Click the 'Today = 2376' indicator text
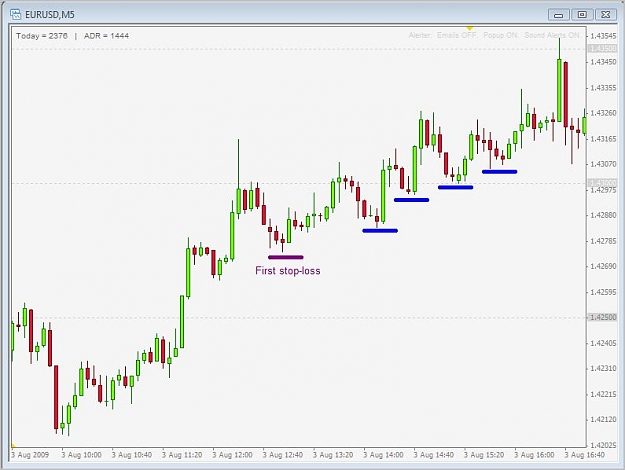Viewport: 625px width, 470px height. coord(42,36)
